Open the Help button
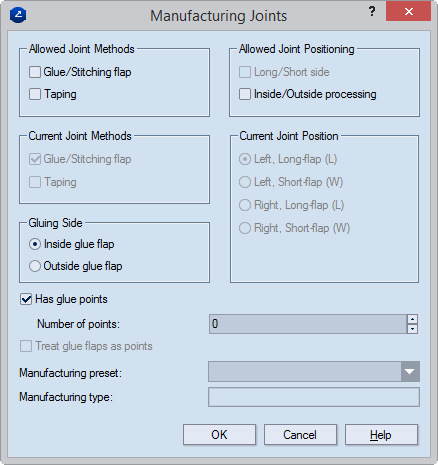 pos(381,435)
